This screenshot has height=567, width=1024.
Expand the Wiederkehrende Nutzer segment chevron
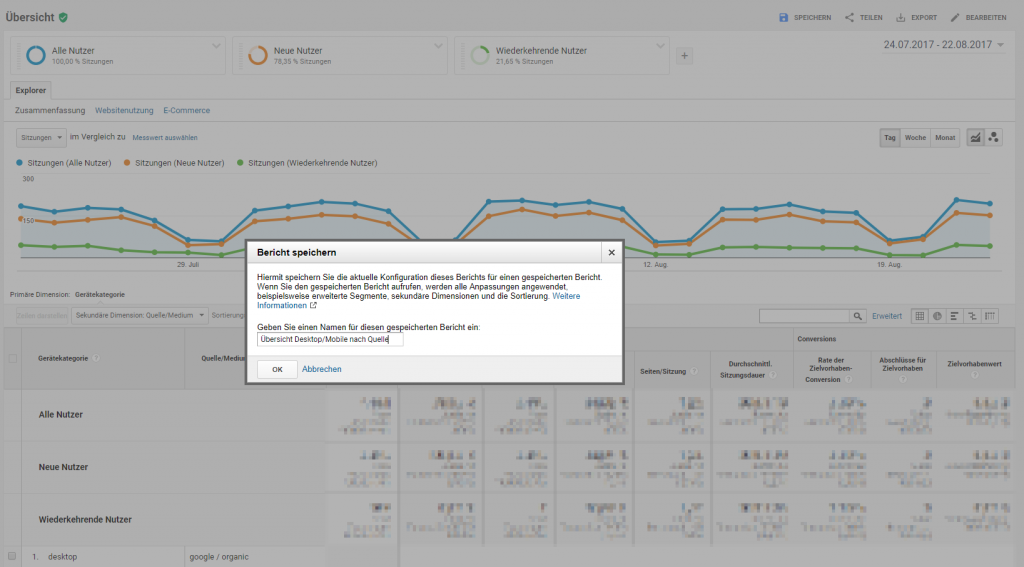point(660,46)
